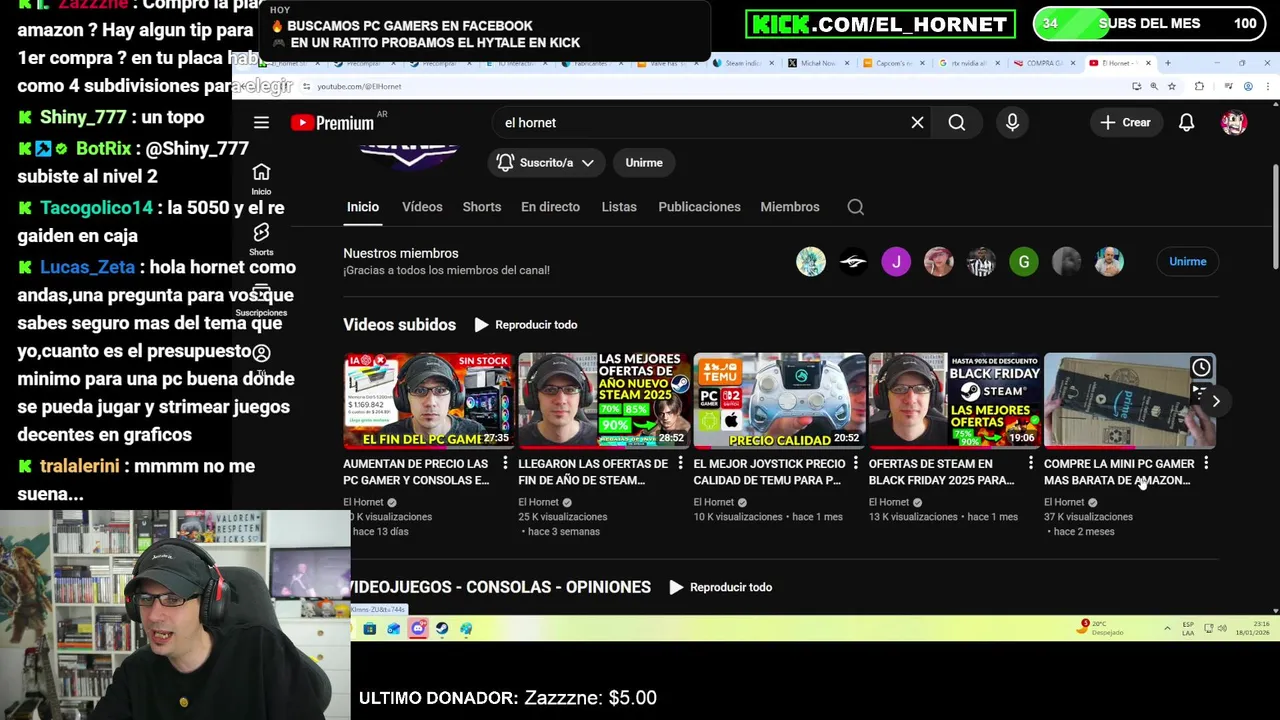Viewport: 1280px width, 720px height.
Task: Switch to the Publicaciones tab
Action: coord(699,207)
